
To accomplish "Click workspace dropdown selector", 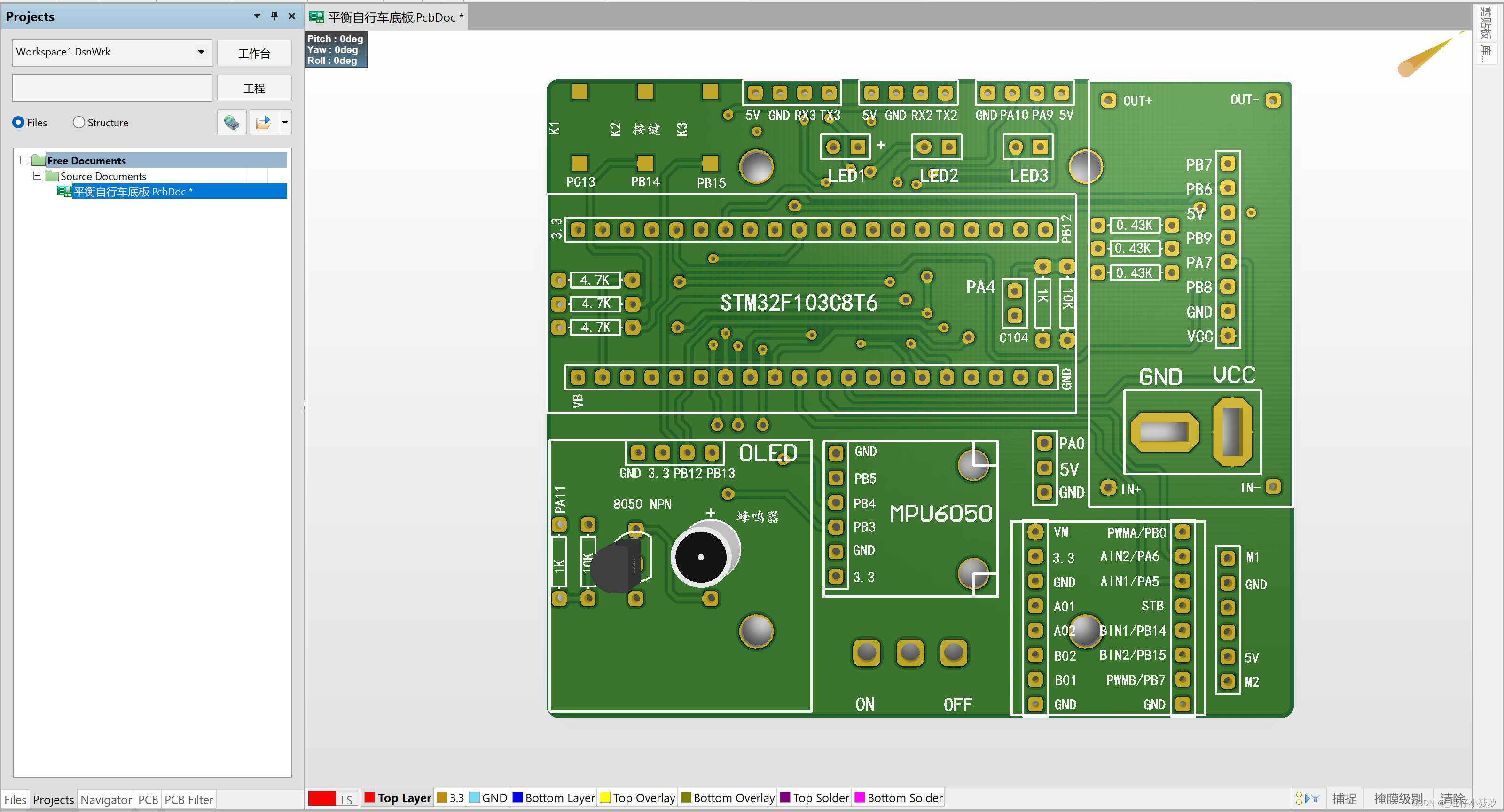I will click(x=108, y=53).
